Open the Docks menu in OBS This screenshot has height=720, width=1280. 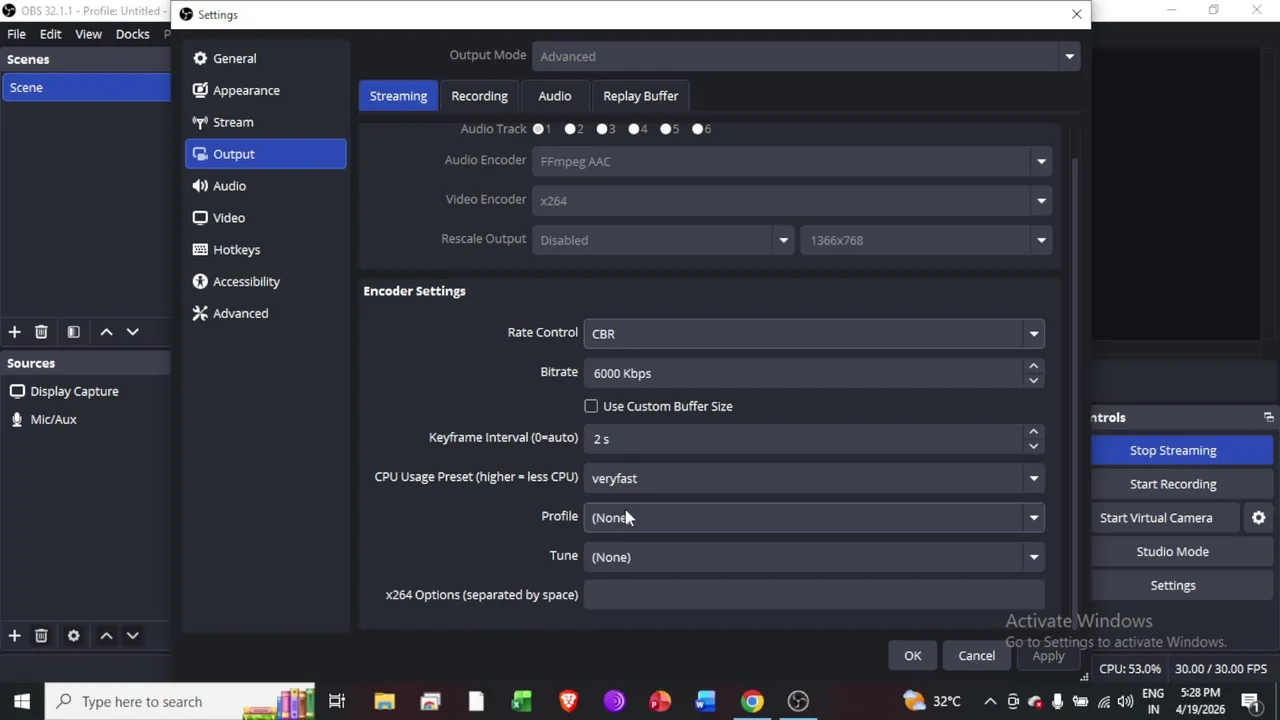tap(132, 34)
